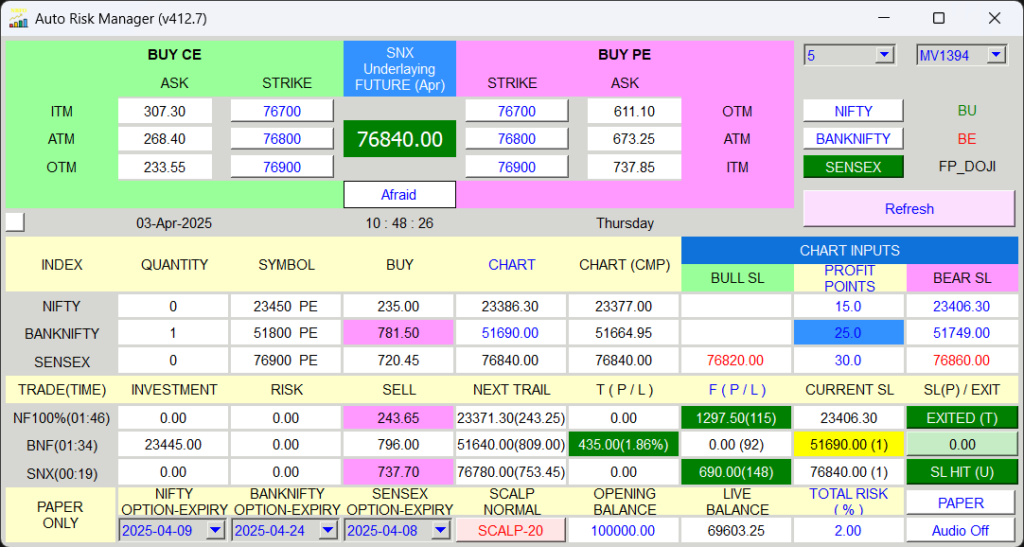Click the BANKNIFTY buy price 781.50
The width and height of the screenshot is (1024, 547).
[x=399, y=334]
